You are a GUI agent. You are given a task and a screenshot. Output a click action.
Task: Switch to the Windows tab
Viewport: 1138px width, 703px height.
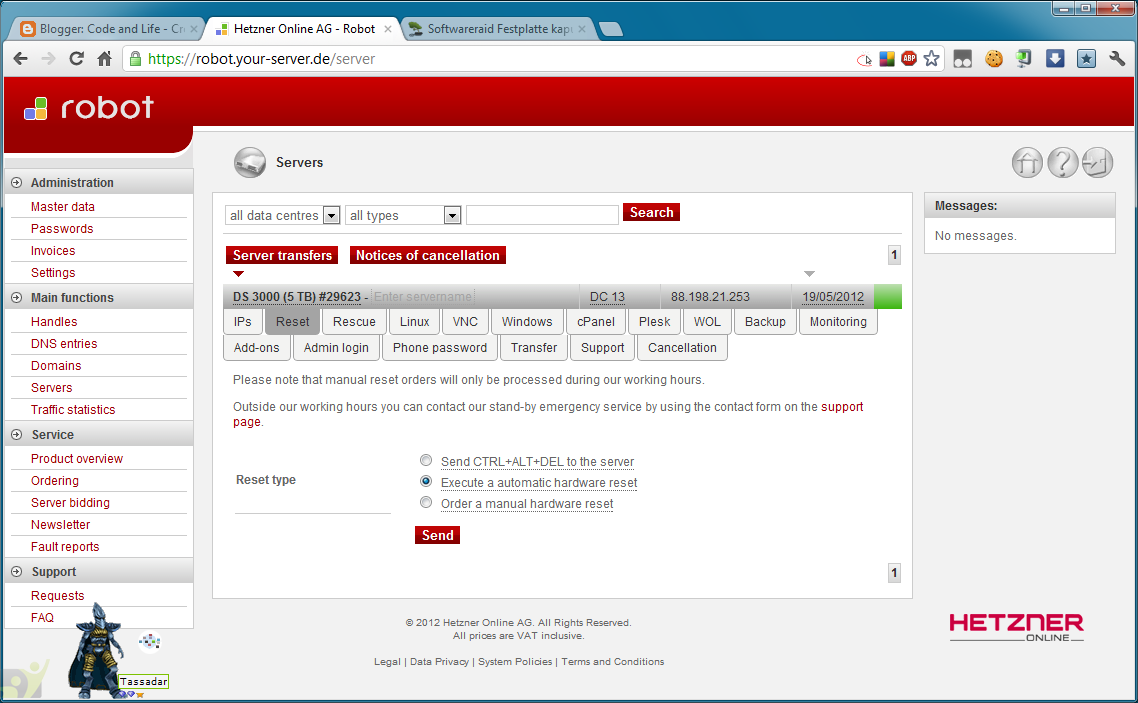point(527,321)
